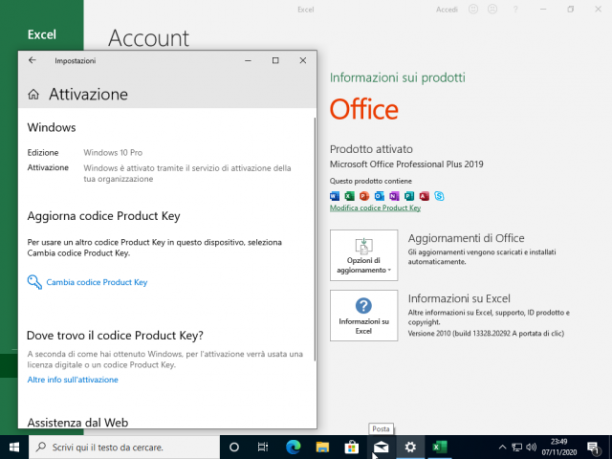Open Microsoft Store from the taskbar
Image resolution: width=612 pixels, height=459 pixels.
[x=352, y=447]
